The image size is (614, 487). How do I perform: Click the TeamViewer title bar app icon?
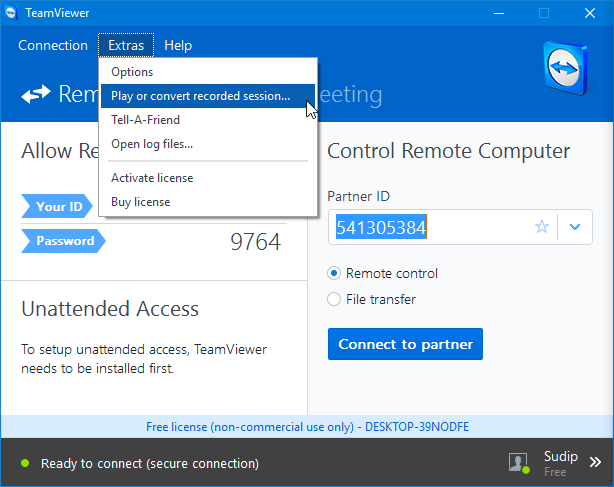11,13
